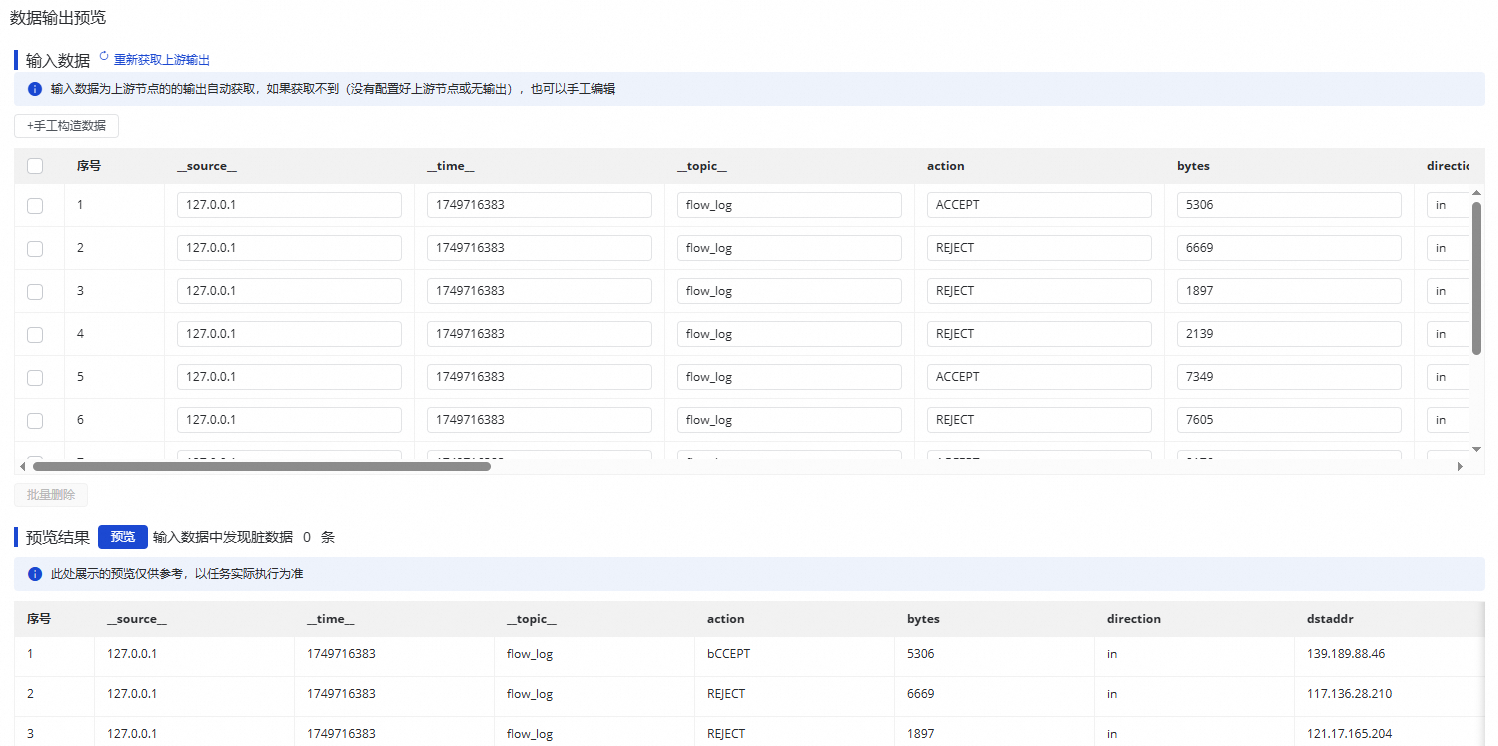Edit the bytes value 6669 in row 2

[x=1289, y=247]
